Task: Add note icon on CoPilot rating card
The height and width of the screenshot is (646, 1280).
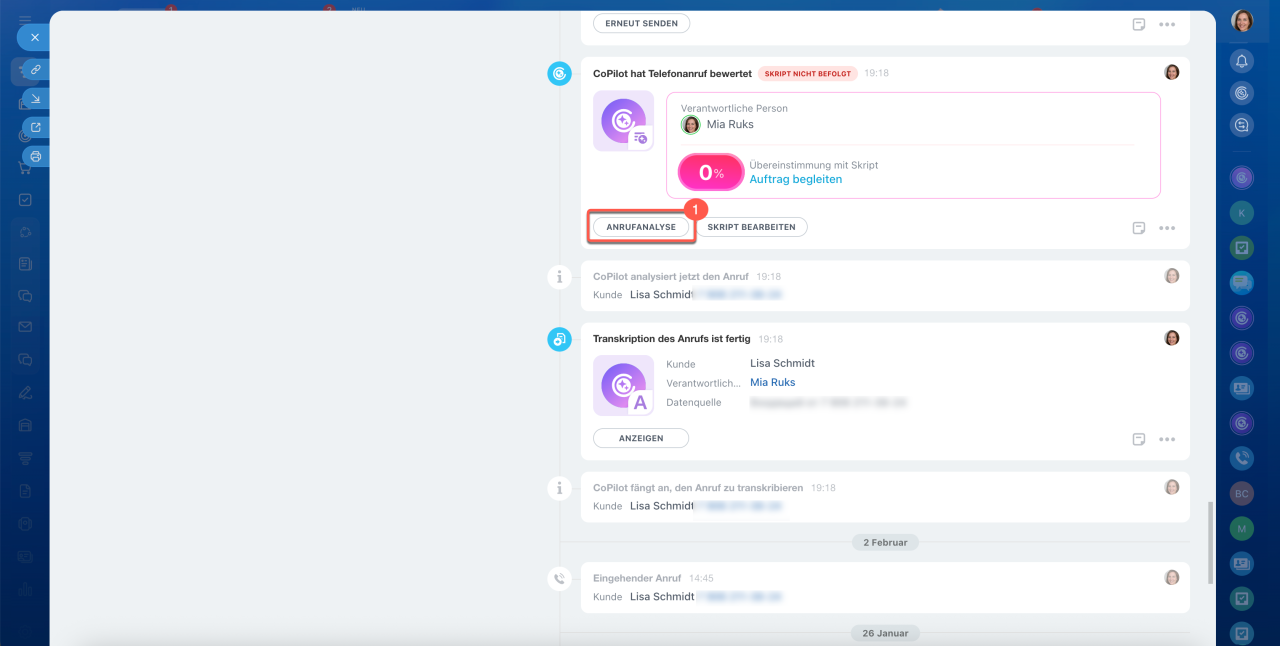Action: pyautogui.click(x=1138, y=228)
